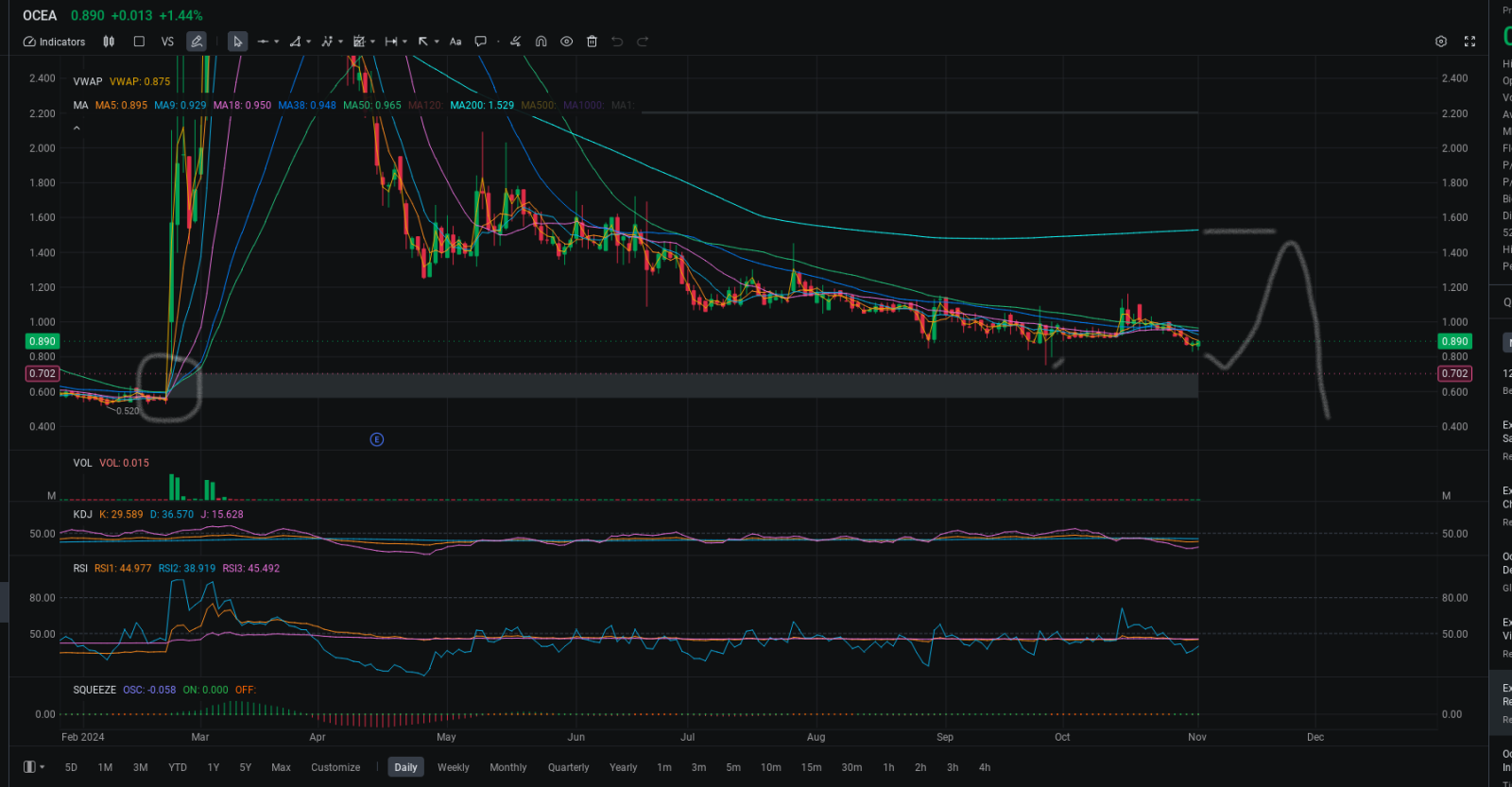
Task: Switch to the 1m interval
Action: click(x=664, y=767)
